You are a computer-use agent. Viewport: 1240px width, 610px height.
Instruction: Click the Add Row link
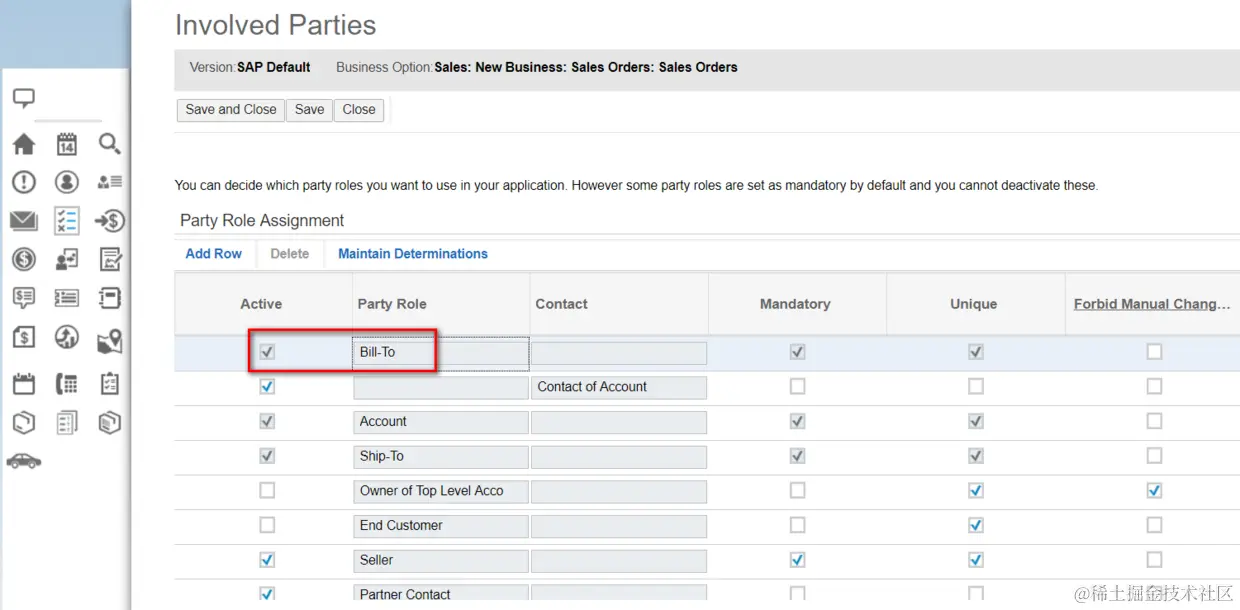click(x=213, y=254)
